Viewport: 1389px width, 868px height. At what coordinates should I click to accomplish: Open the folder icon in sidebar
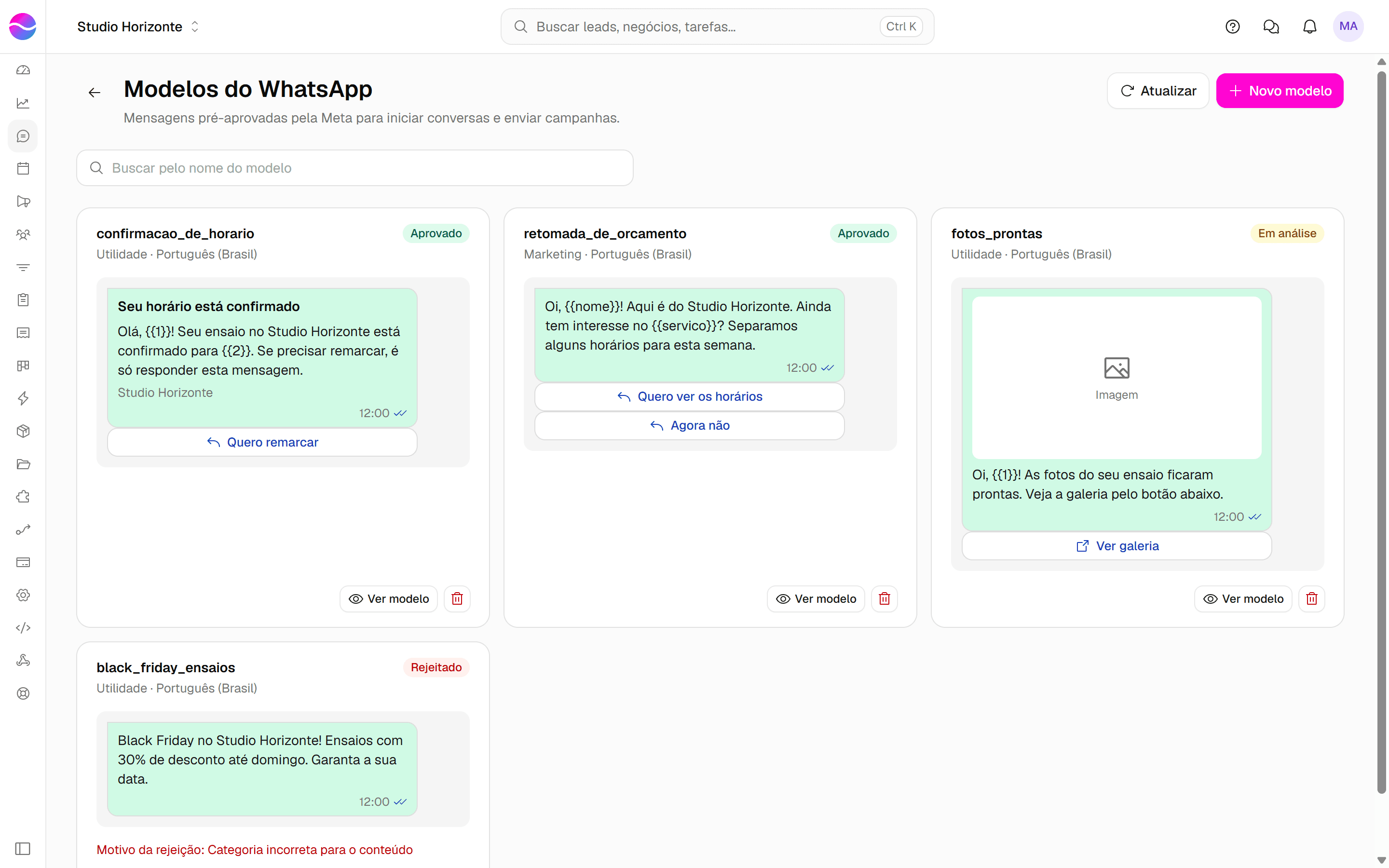coord(23,464)
